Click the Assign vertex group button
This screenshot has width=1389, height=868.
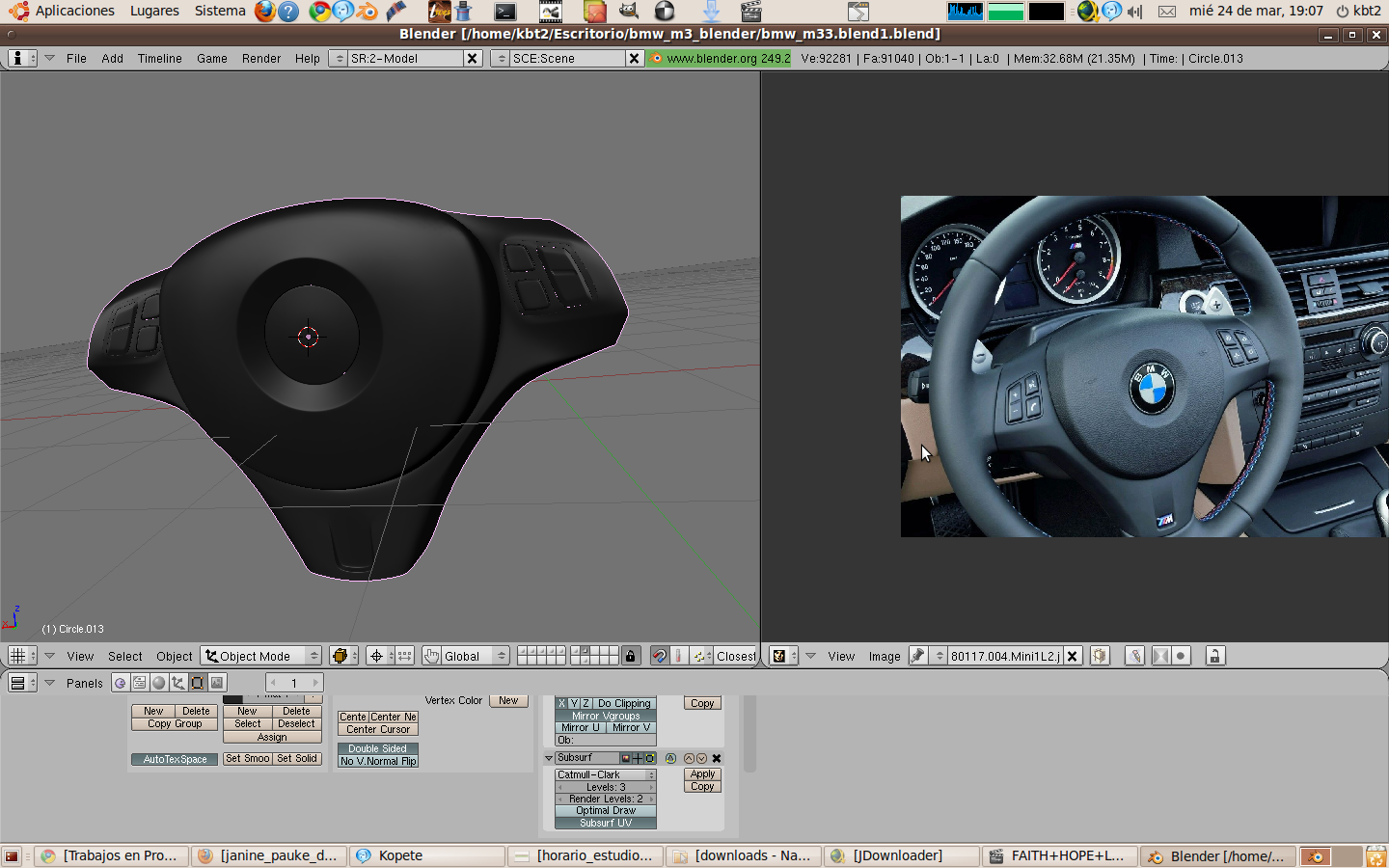(x=272, y=737)
